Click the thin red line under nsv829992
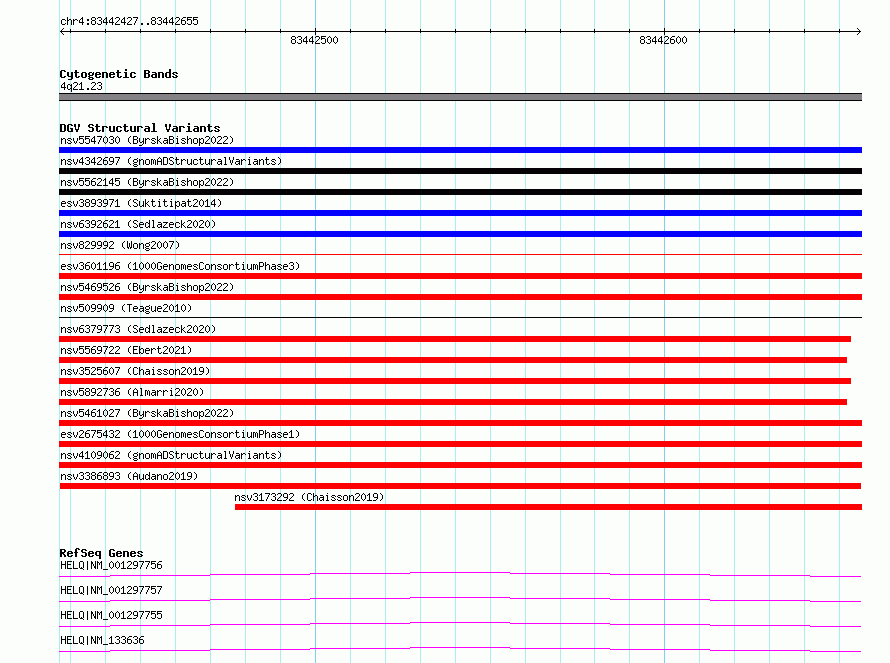Screen dimensions: 890x663 coord(460,254)
